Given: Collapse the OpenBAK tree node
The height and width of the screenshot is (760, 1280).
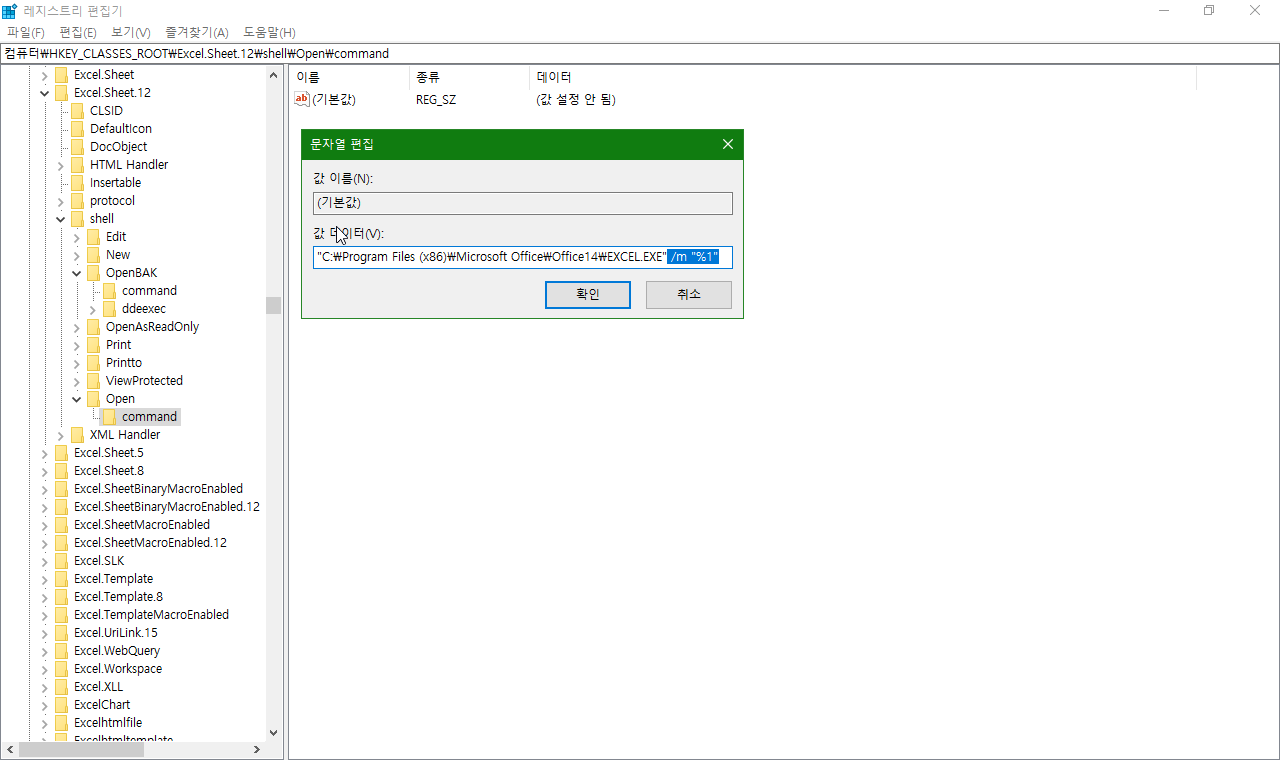Looking at the screenshot, I should (x=77, y=273).
